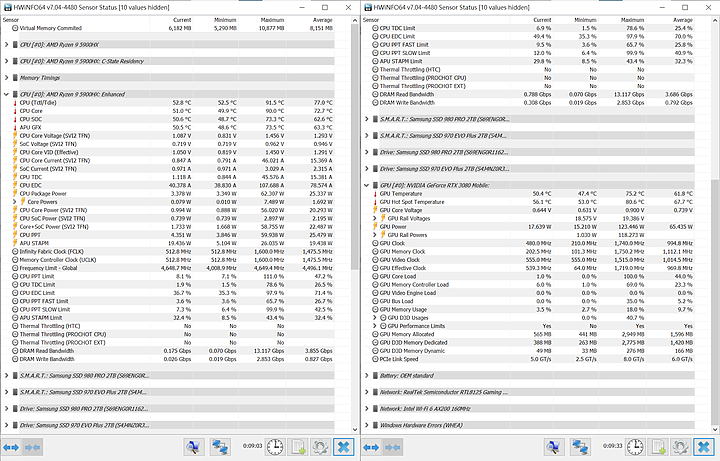Click the Maximum column header in left window

[x=272, y=20]
